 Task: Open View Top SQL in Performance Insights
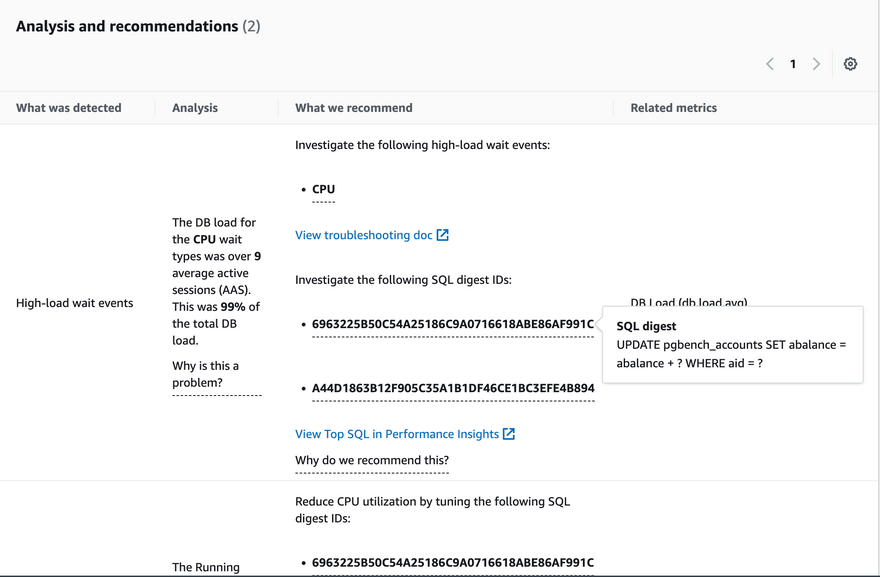397,434
